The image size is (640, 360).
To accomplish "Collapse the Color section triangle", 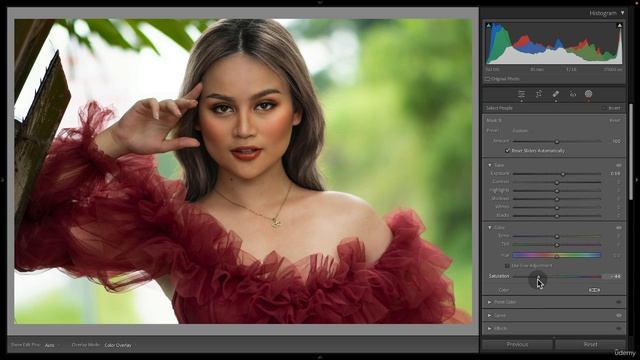I will pyautogui.click(x=490, y=228).
